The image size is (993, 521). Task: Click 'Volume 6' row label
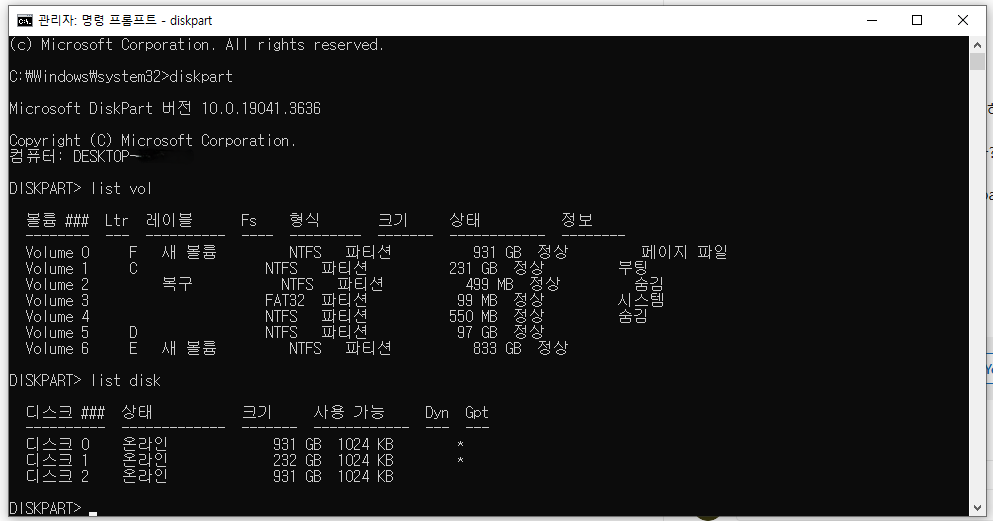point(57,348)
